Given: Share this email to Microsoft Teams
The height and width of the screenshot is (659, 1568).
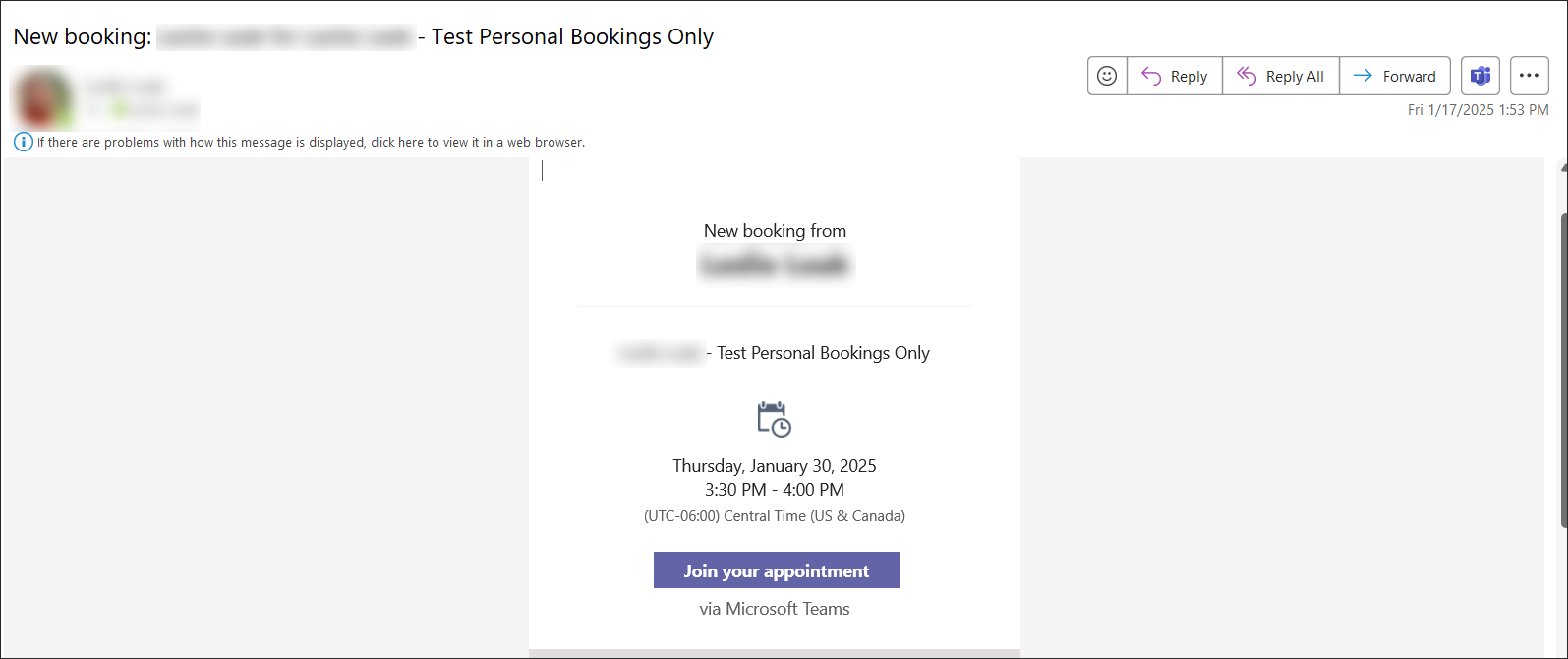Looking at the screenshot, I should click(x=1480, y=76).
